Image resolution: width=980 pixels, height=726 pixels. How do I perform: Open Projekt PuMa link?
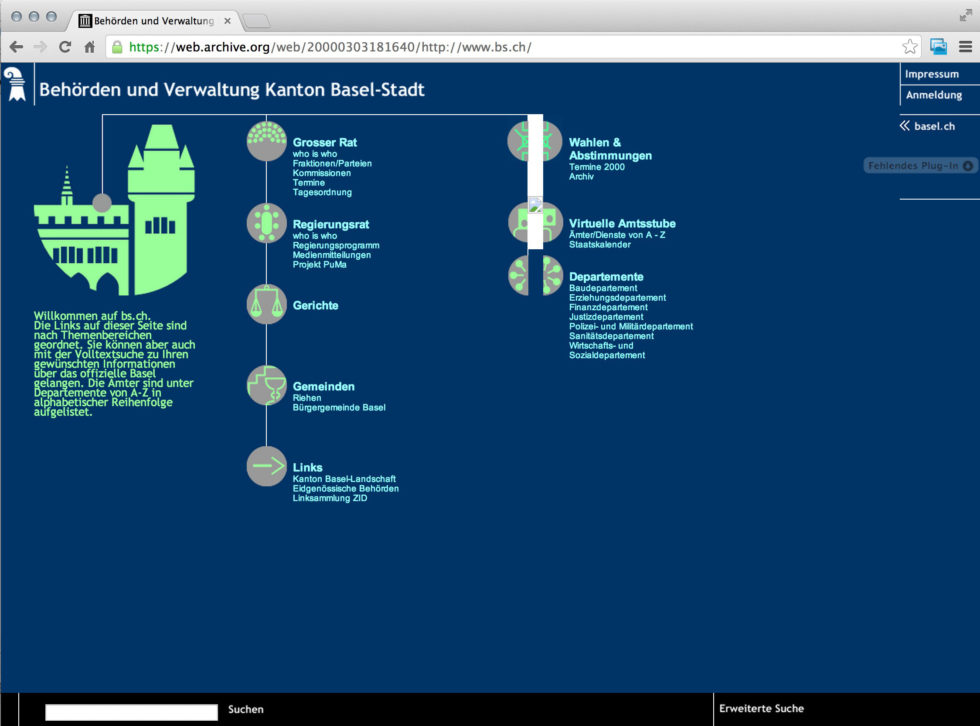pos(319,265)
